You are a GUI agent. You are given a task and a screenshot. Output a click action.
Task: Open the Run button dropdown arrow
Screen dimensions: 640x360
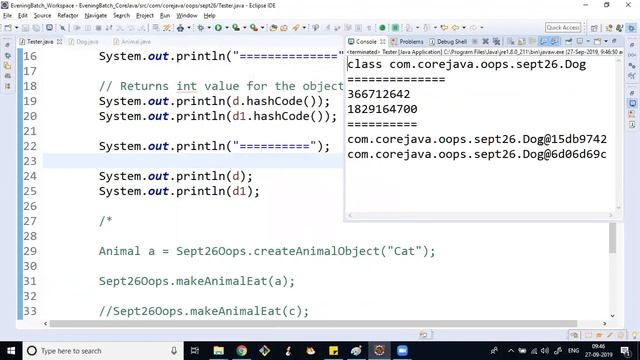tap(227, 27)
